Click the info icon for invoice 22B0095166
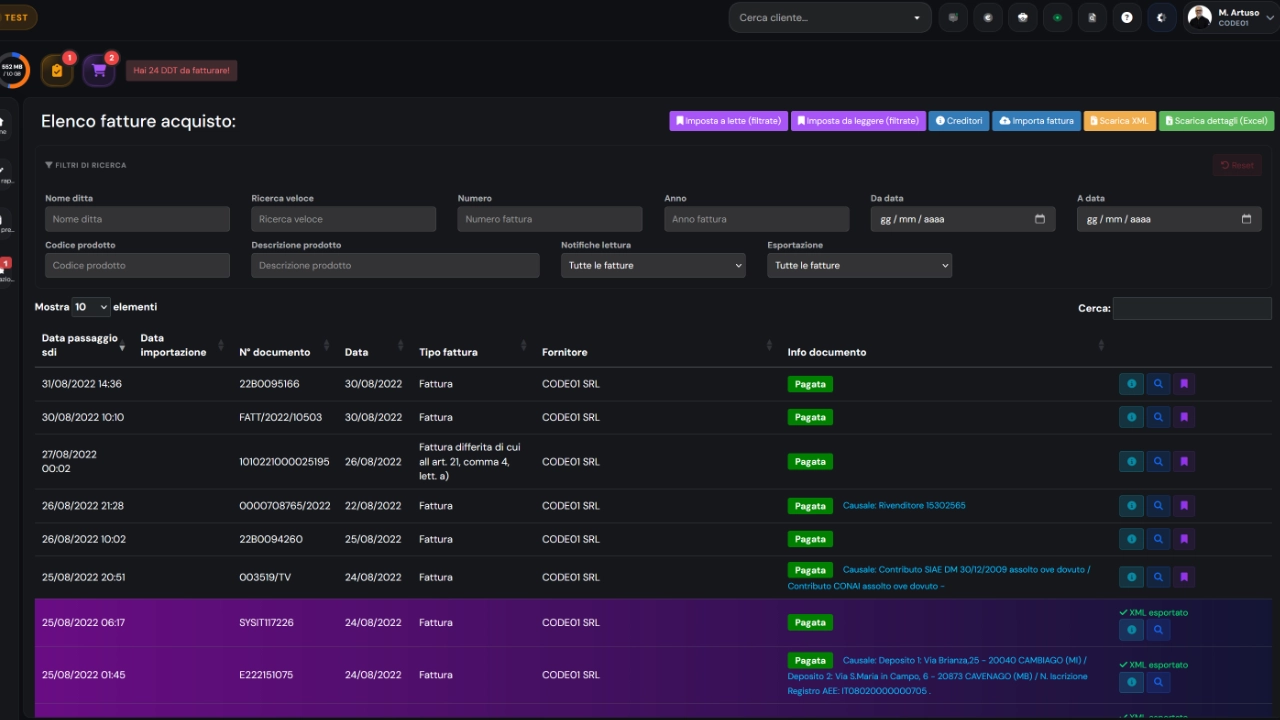Image resolution: width=1280 pixels, height=720 pixels. (x=1131, y=384)
